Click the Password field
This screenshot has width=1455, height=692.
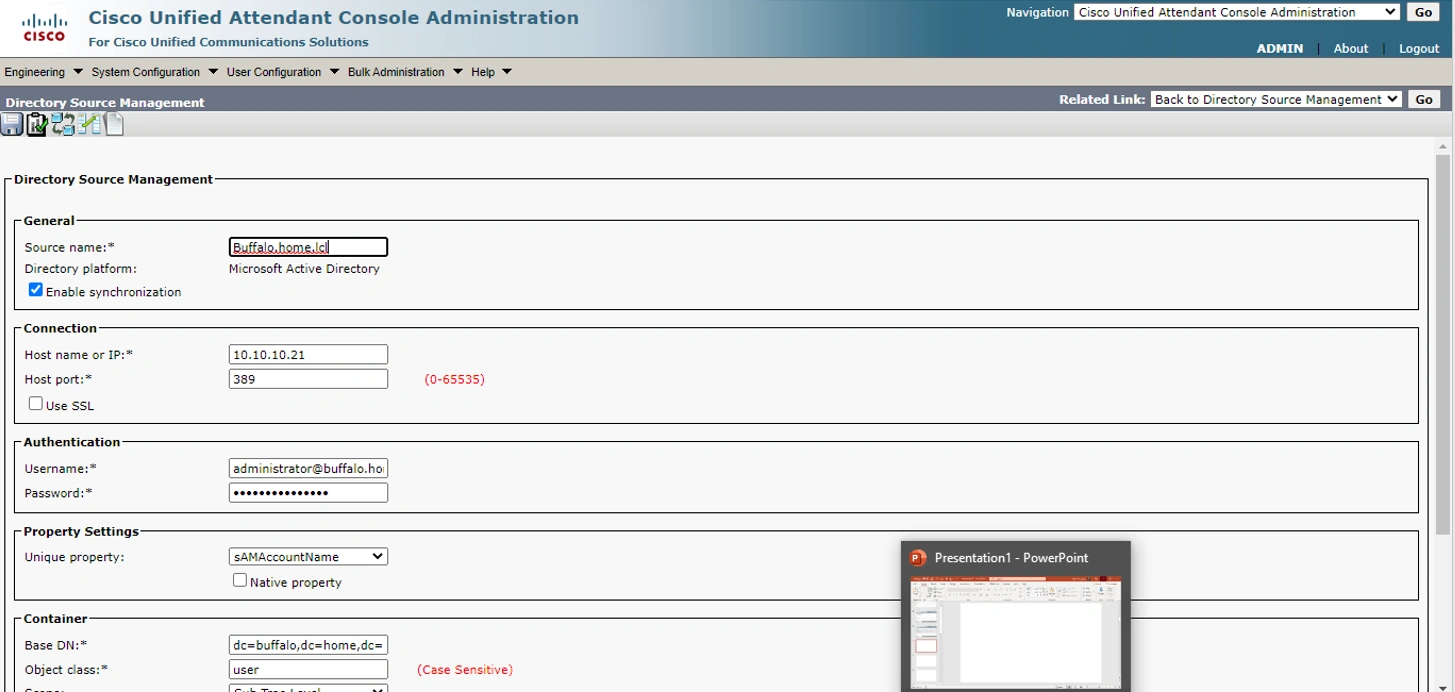[x=308, y=493]
